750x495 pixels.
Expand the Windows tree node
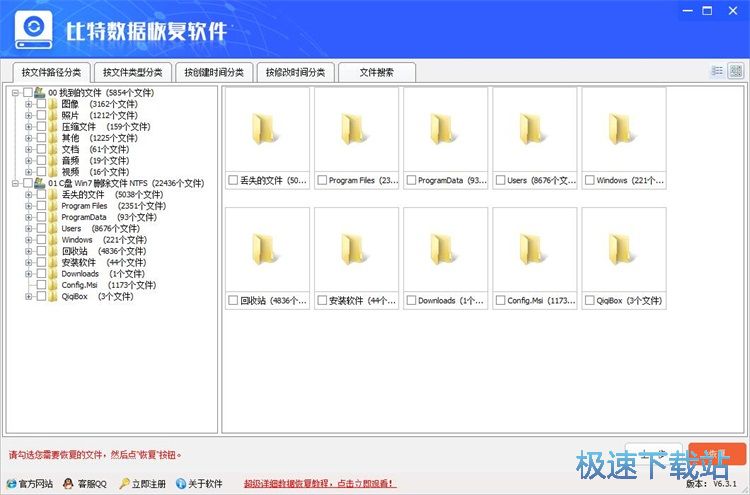pos(29,240)
